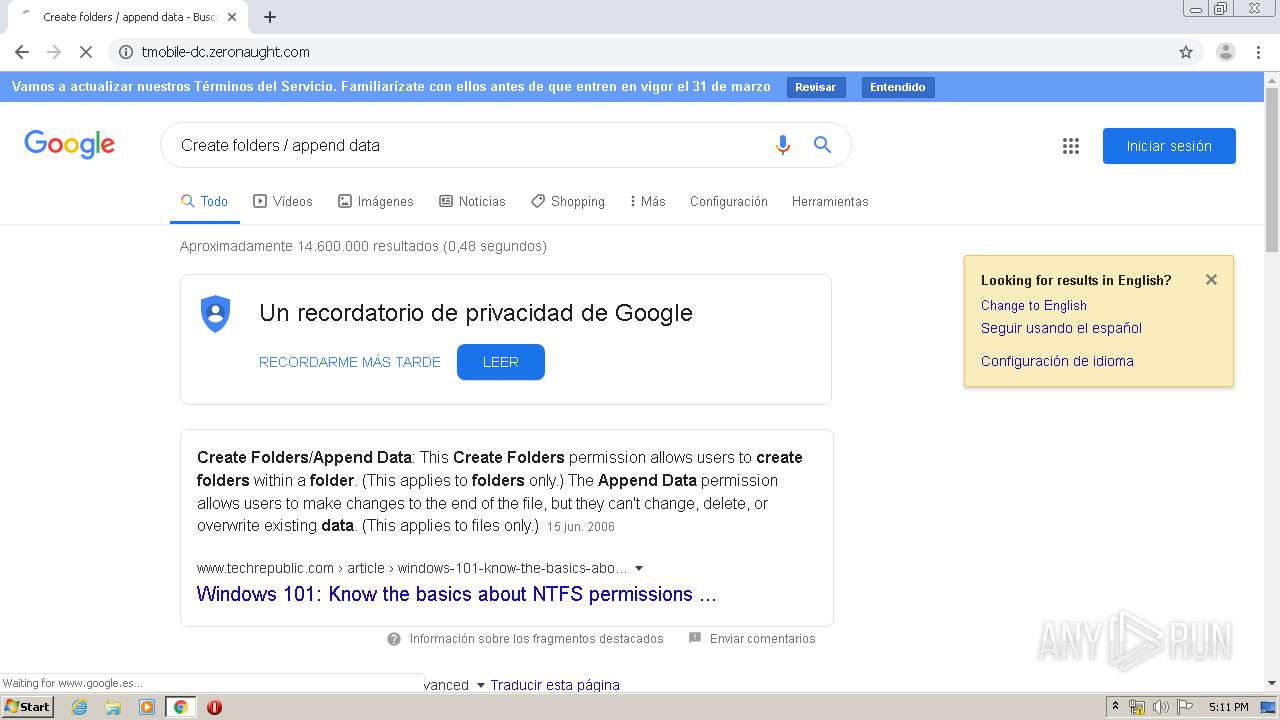This screenshot has width=1280, height=720.
Task: Click Enviar comentarios link
Action: (x=762, y=639)
